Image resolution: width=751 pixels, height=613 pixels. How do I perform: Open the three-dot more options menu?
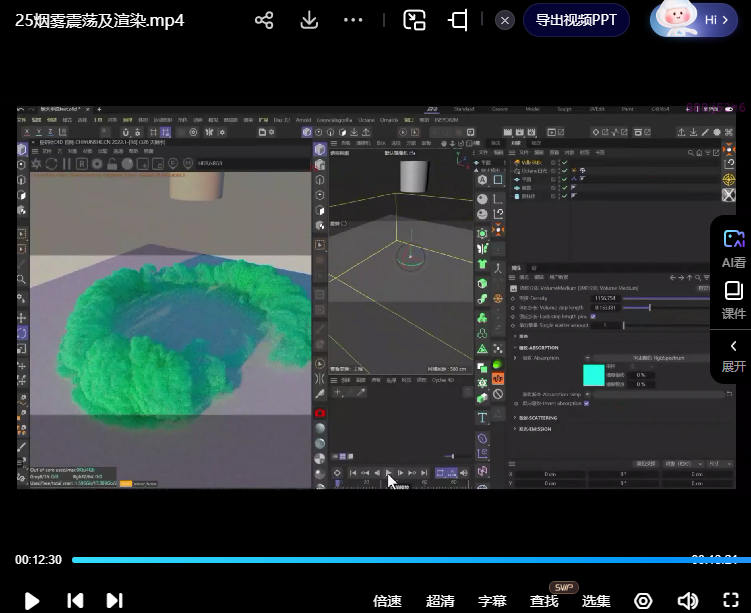[x=353, y=20]
